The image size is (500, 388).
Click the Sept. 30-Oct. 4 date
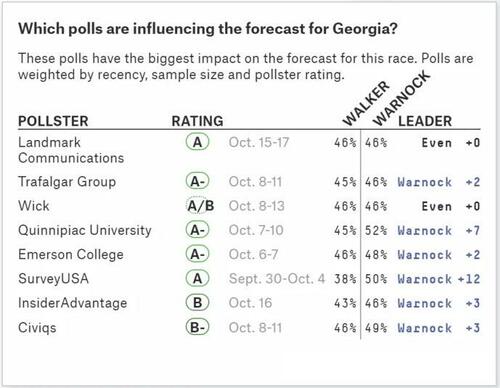click(x=277, y=279)
